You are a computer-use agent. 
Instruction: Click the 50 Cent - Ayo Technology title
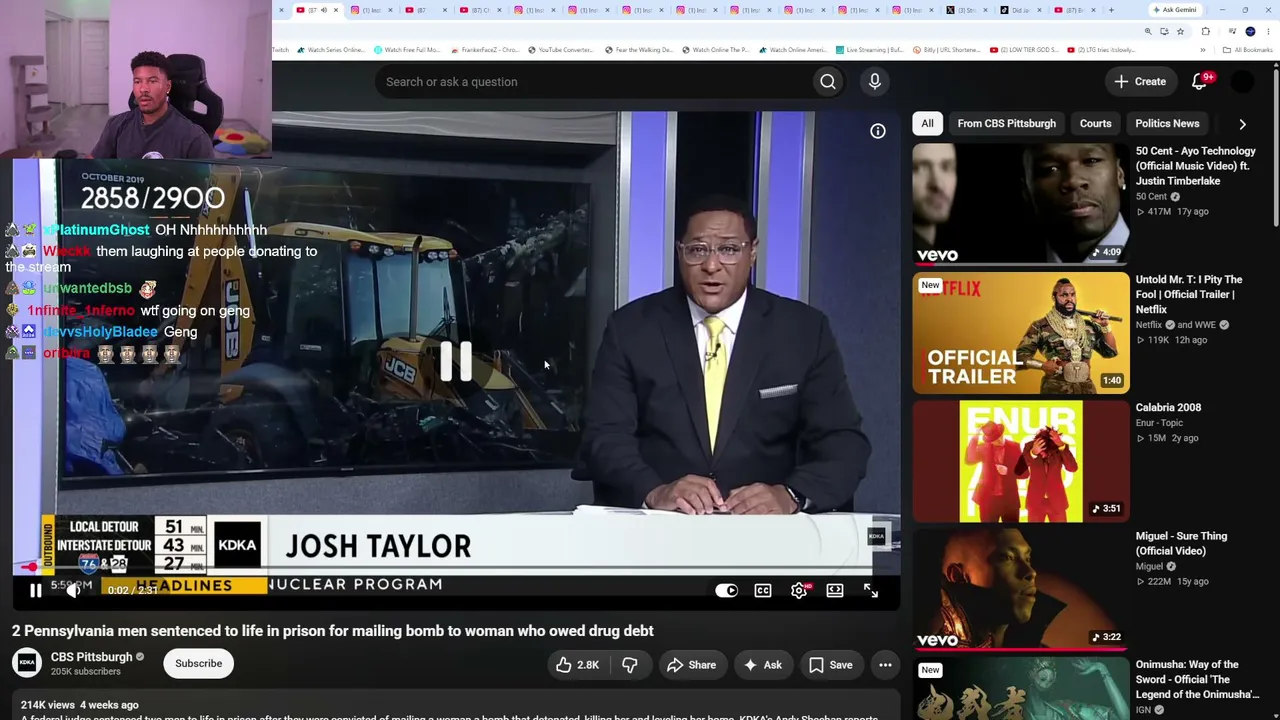coord(1195,166)
